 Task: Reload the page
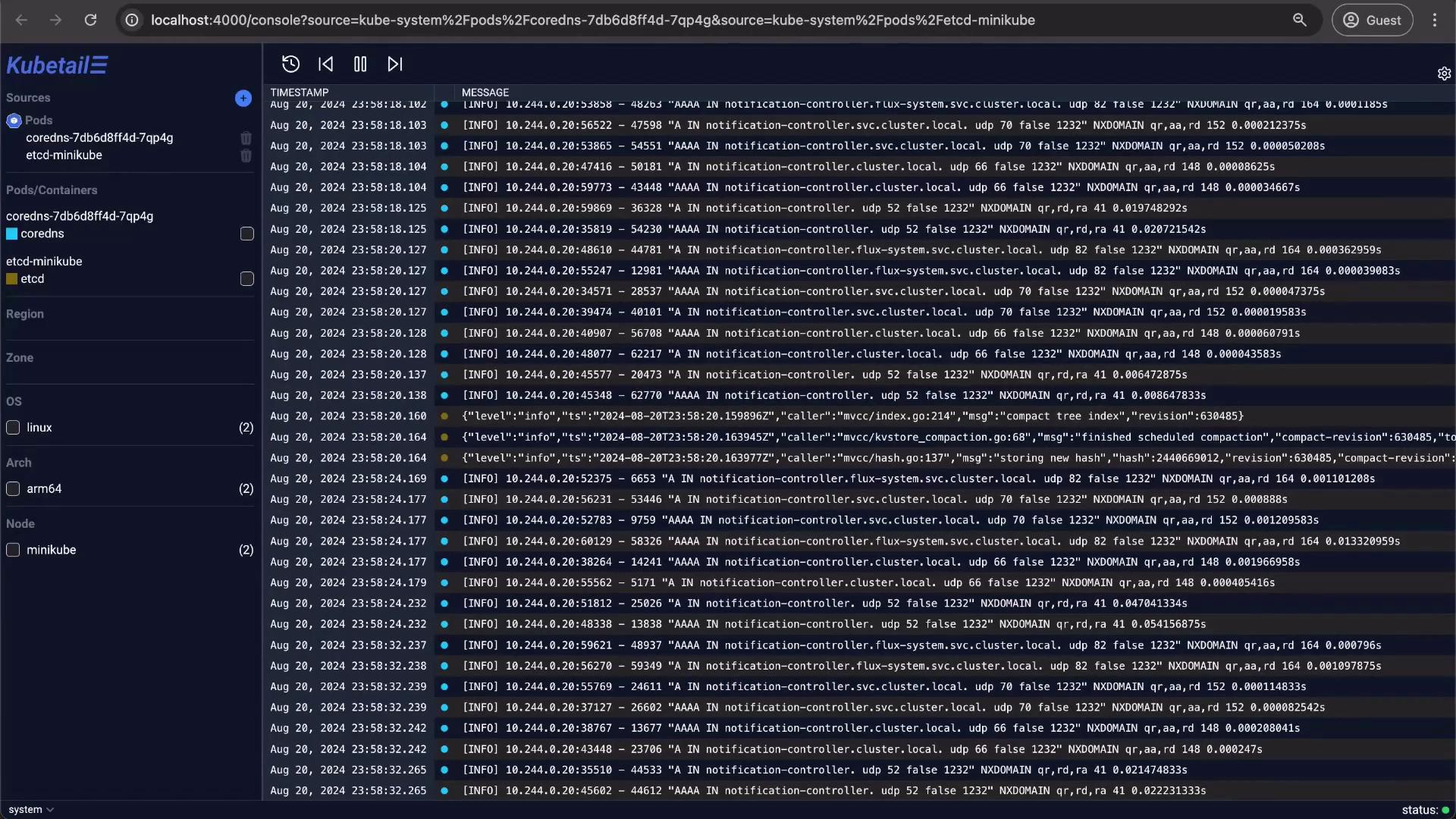(90, 20)
